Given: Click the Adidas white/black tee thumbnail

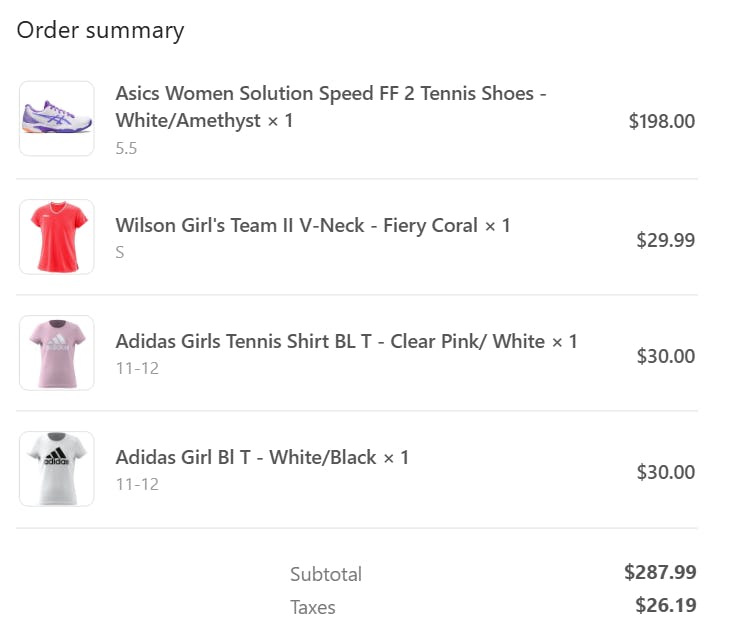Looking at the screenshot, I should point(57,469).
